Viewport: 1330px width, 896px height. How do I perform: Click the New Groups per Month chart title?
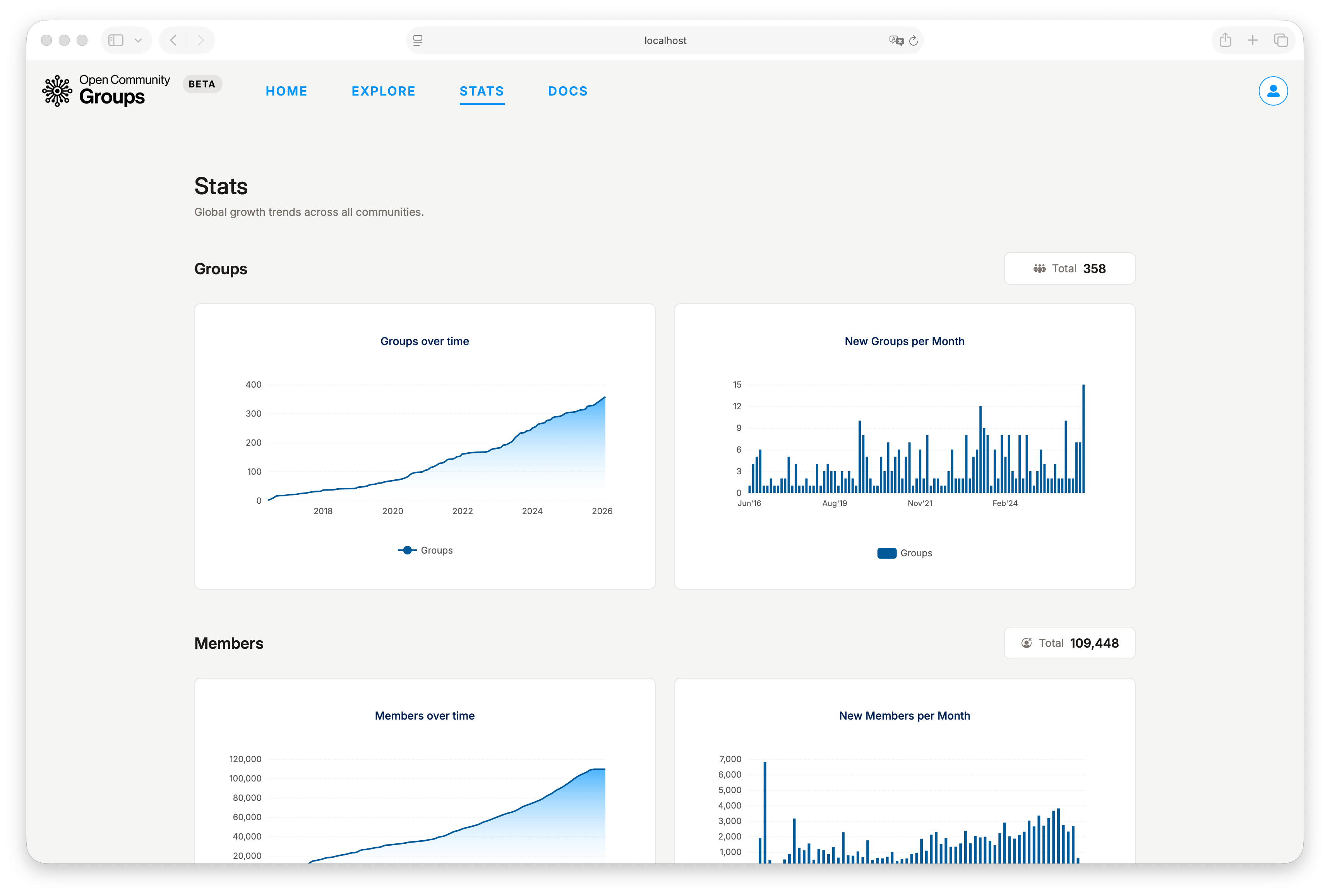[x=904, y=341]
